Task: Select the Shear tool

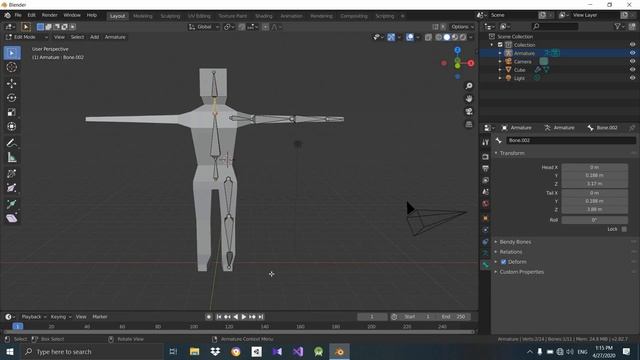Action: [11, 218]
